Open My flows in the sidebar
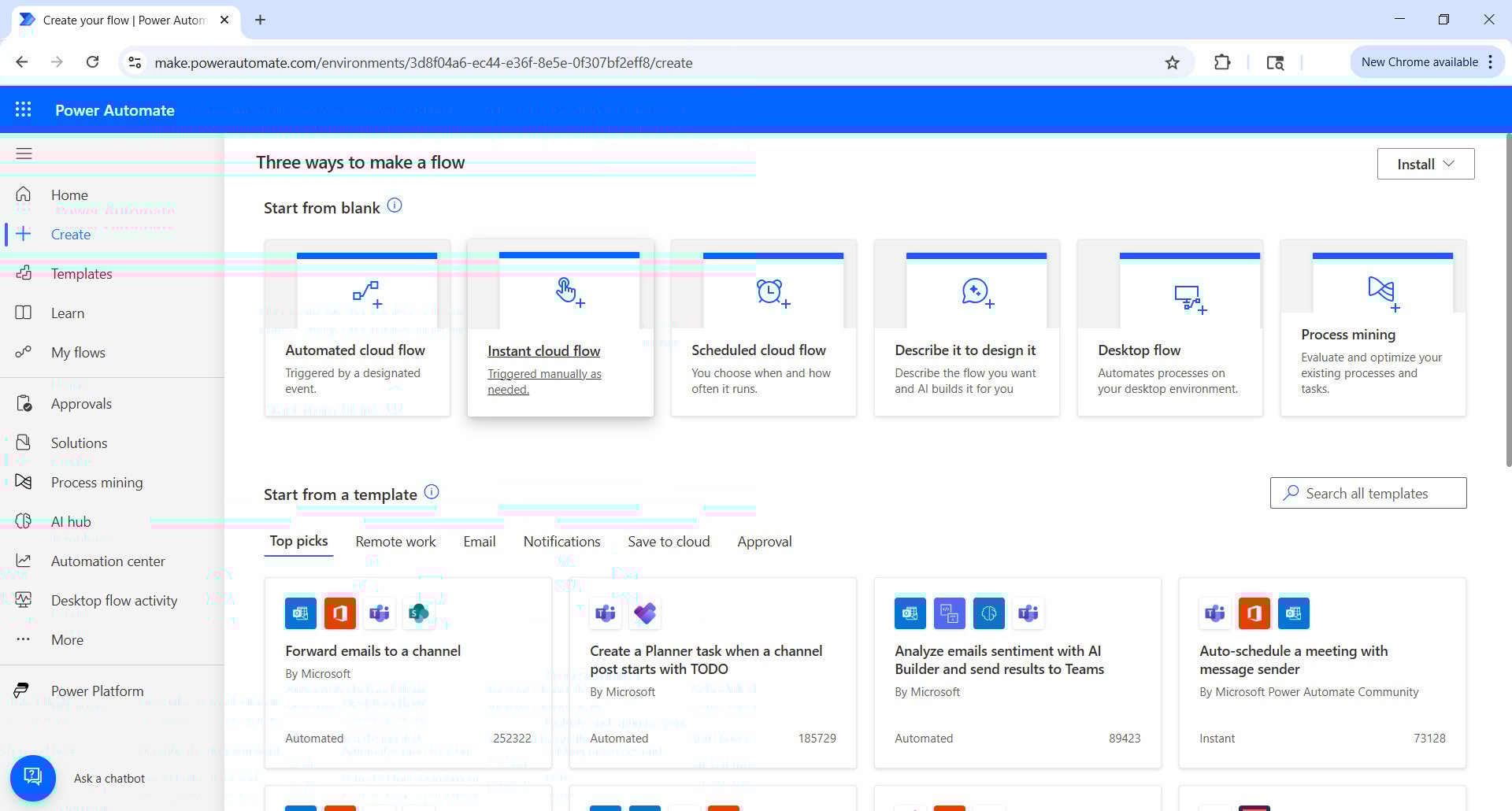Screen dimensions: 1512x811 point(78,352)
